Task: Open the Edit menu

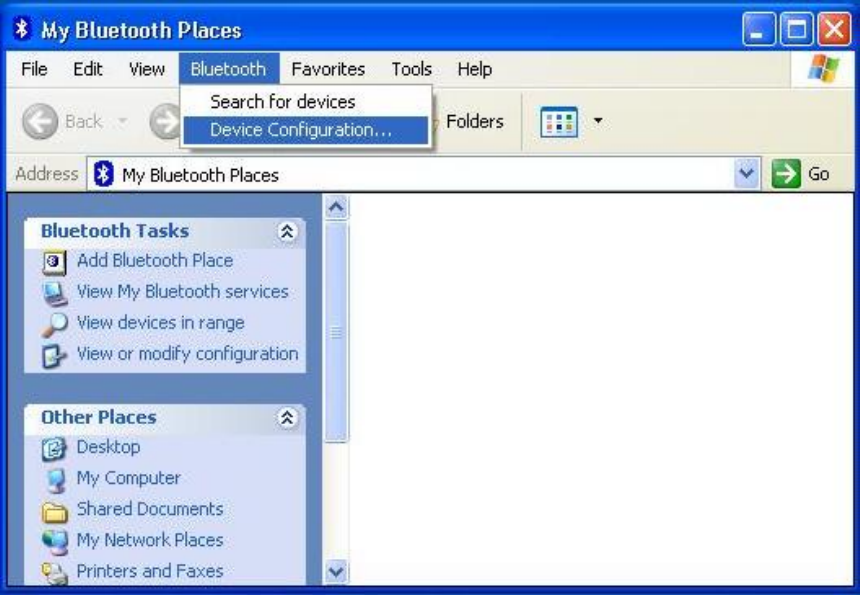Action: pos(88,69)
